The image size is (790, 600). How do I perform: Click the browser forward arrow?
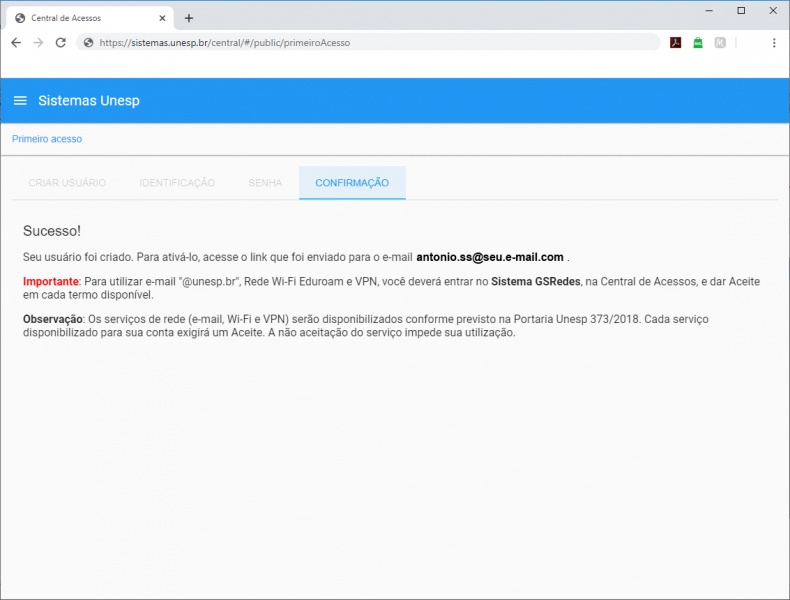click(38, 43)
